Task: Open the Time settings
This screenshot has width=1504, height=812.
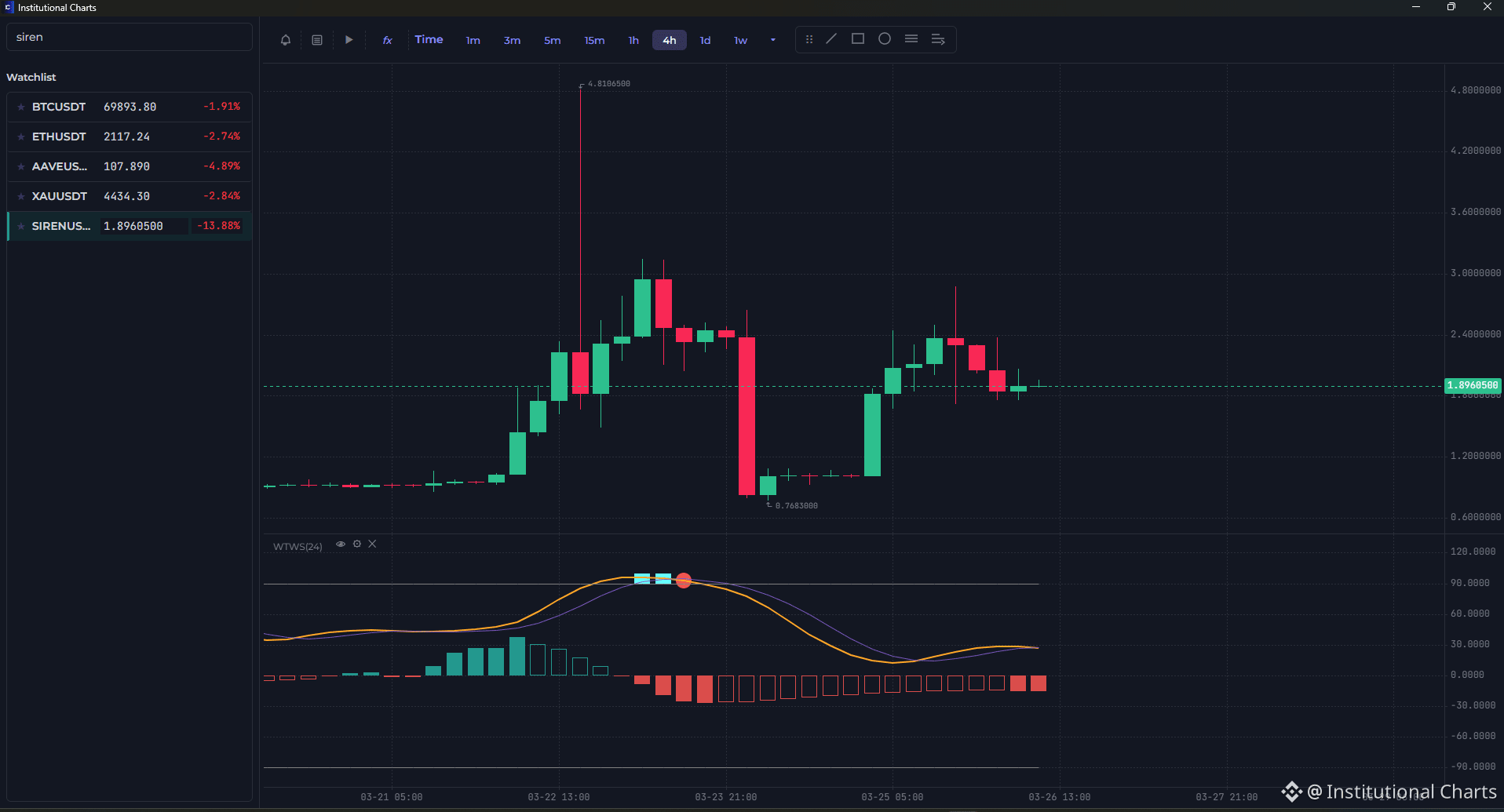Action: 429,40
